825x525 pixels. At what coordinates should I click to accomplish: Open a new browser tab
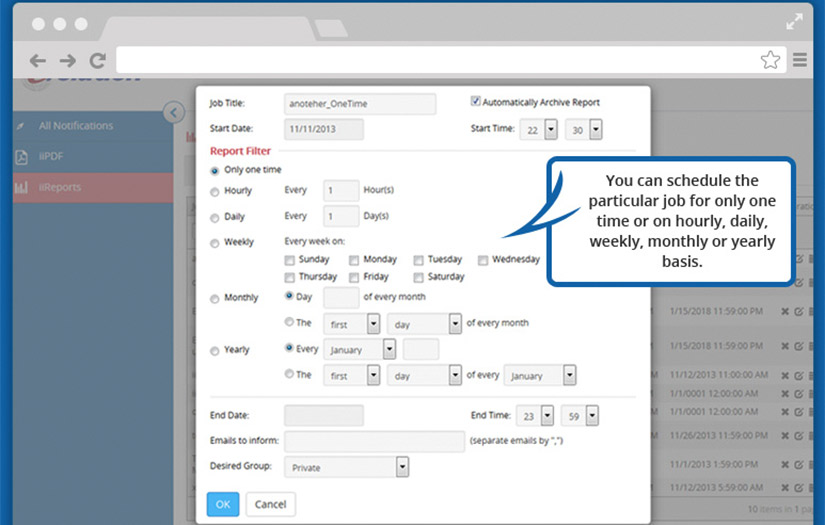point(331,28)
